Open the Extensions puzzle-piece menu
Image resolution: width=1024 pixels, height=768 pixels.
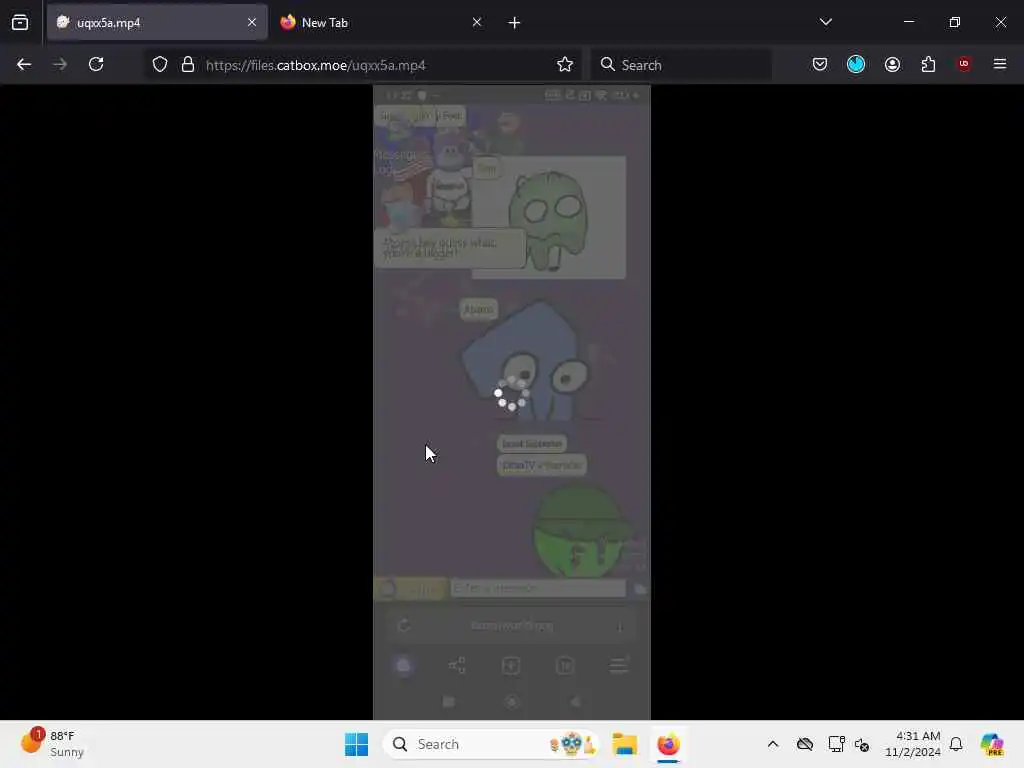coord(928,64)
